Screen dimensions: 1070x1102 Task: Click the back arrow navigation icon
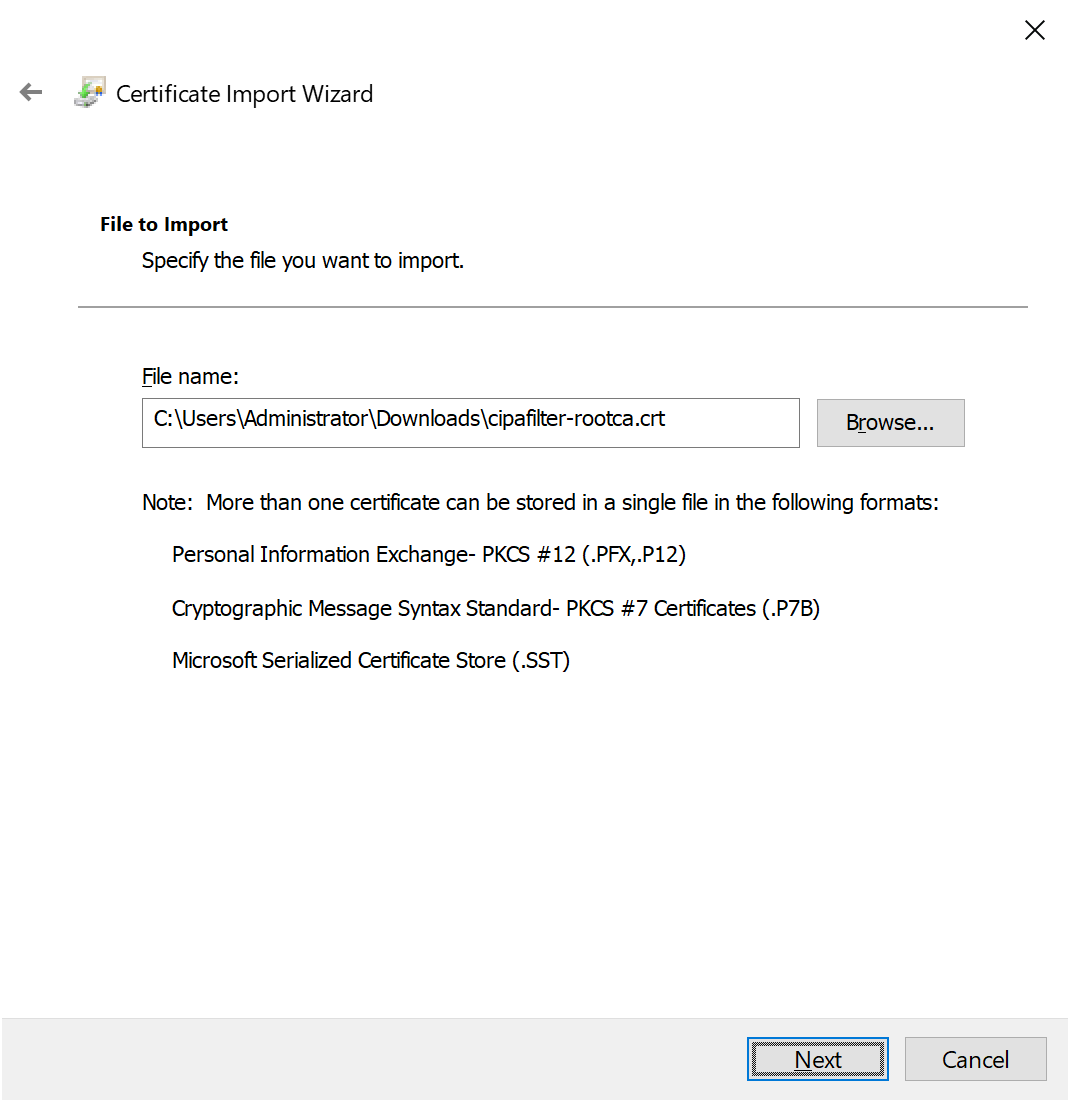pyautogui.click(x=30, y=92)
